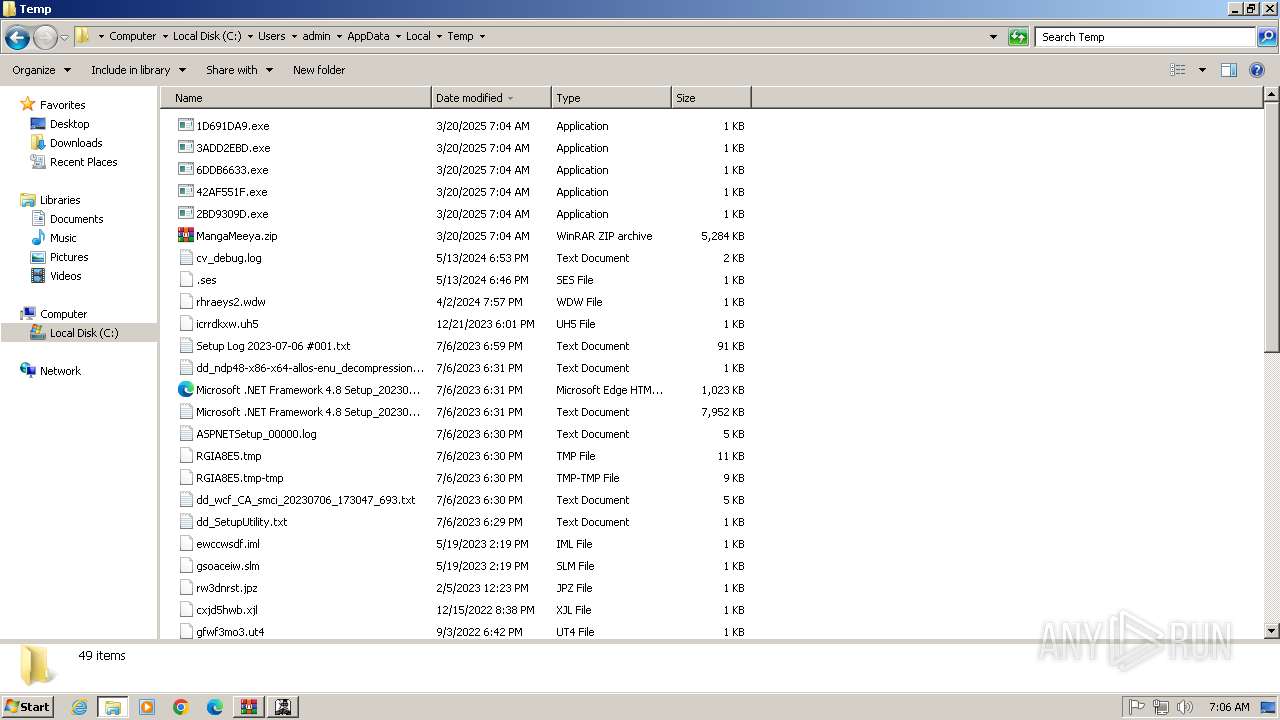Viewport: 1280px width, 720px height.
Task: Click the change view icon
Action: point(1178,70)
